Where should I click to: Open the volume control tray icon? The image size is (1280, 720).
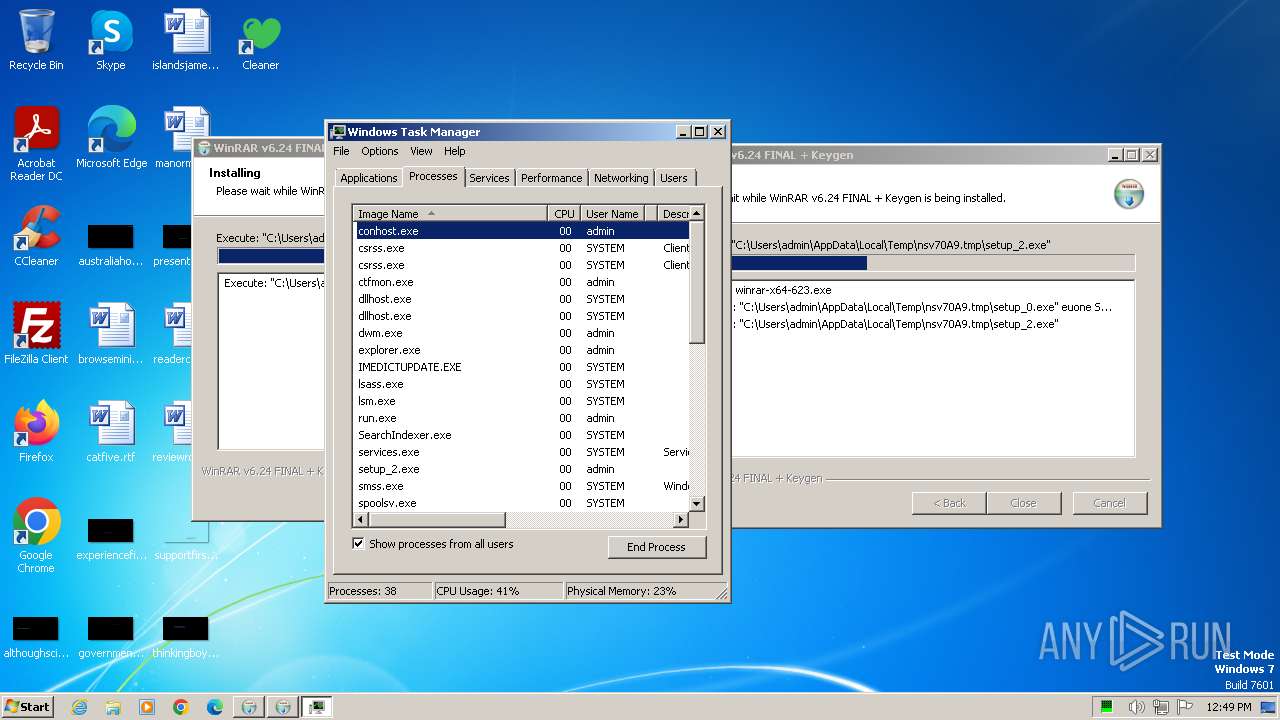[x=1137, y=707]
